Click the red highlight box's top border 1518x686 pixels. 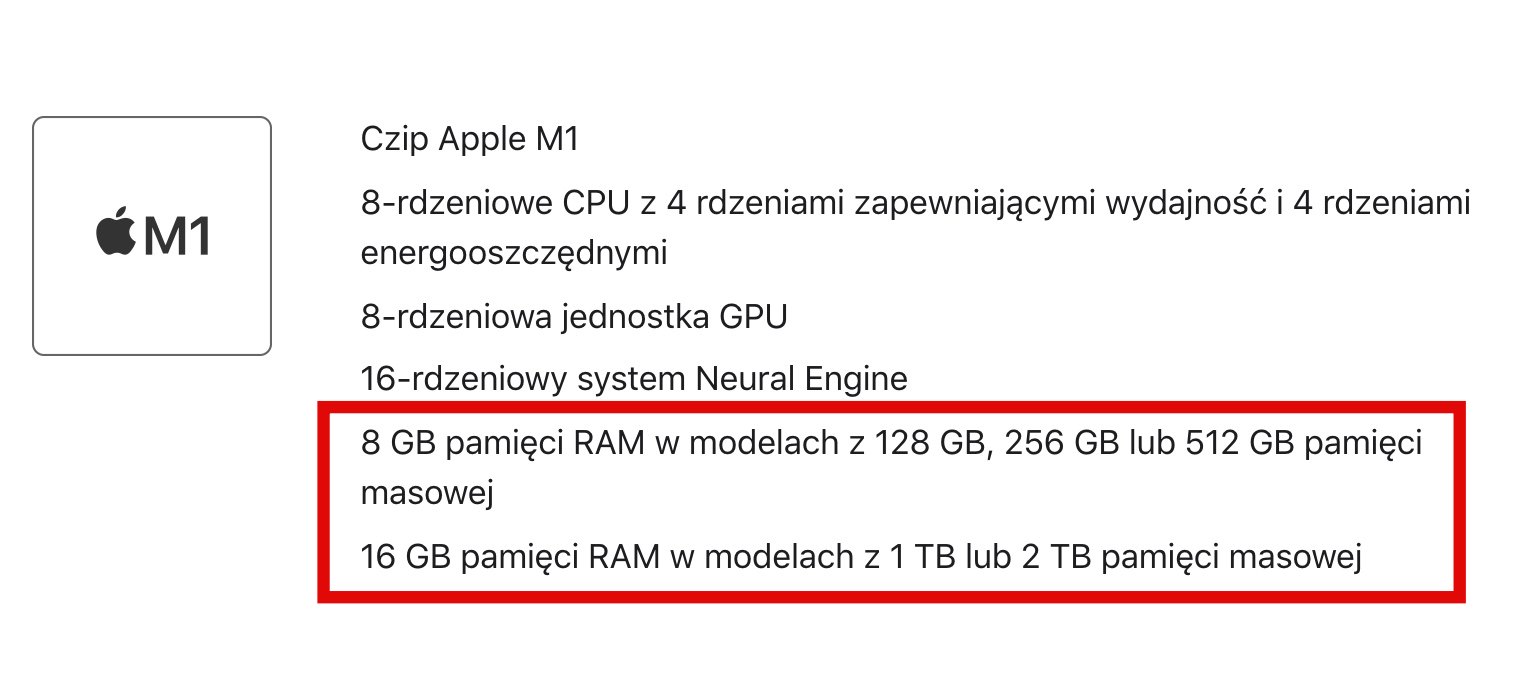pos(891,406)
